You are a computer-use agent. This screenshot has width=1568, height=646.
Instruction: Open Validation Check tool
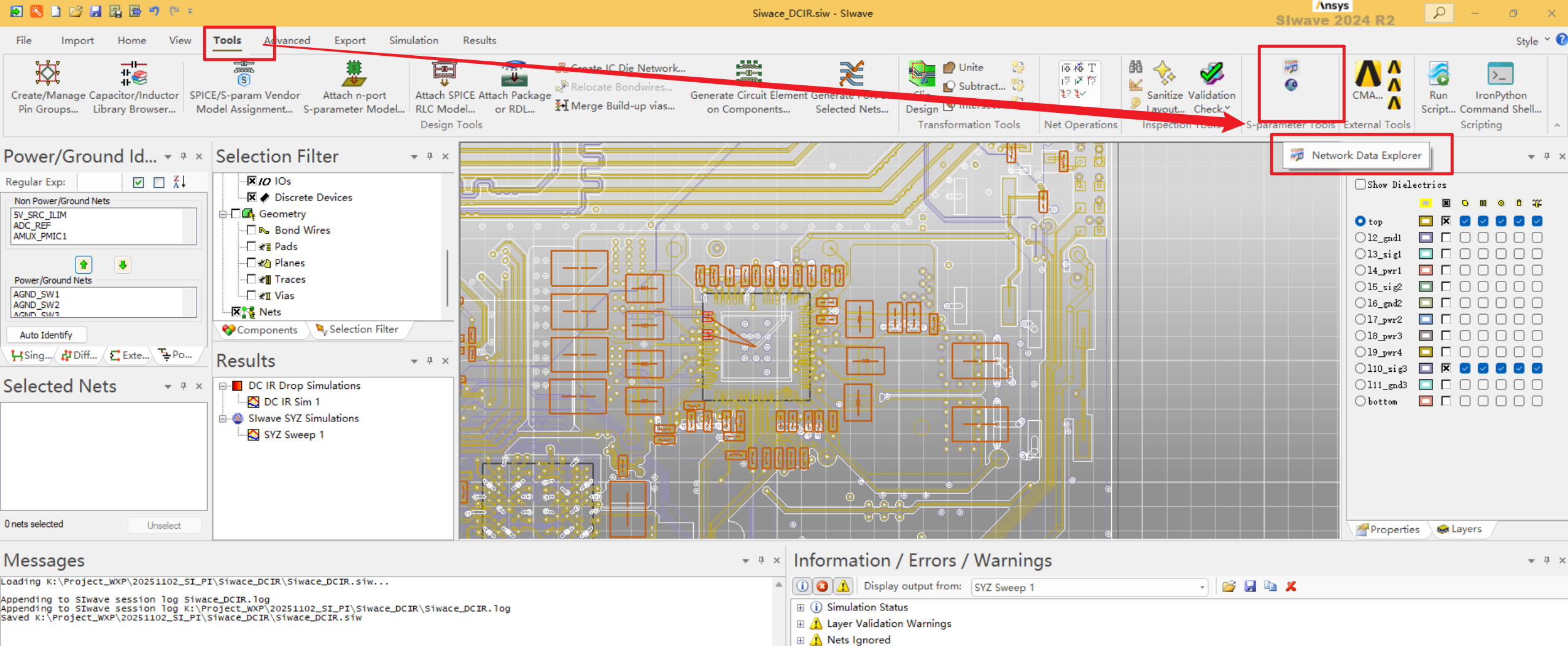pyautogui.click(x=1211, y=87)
